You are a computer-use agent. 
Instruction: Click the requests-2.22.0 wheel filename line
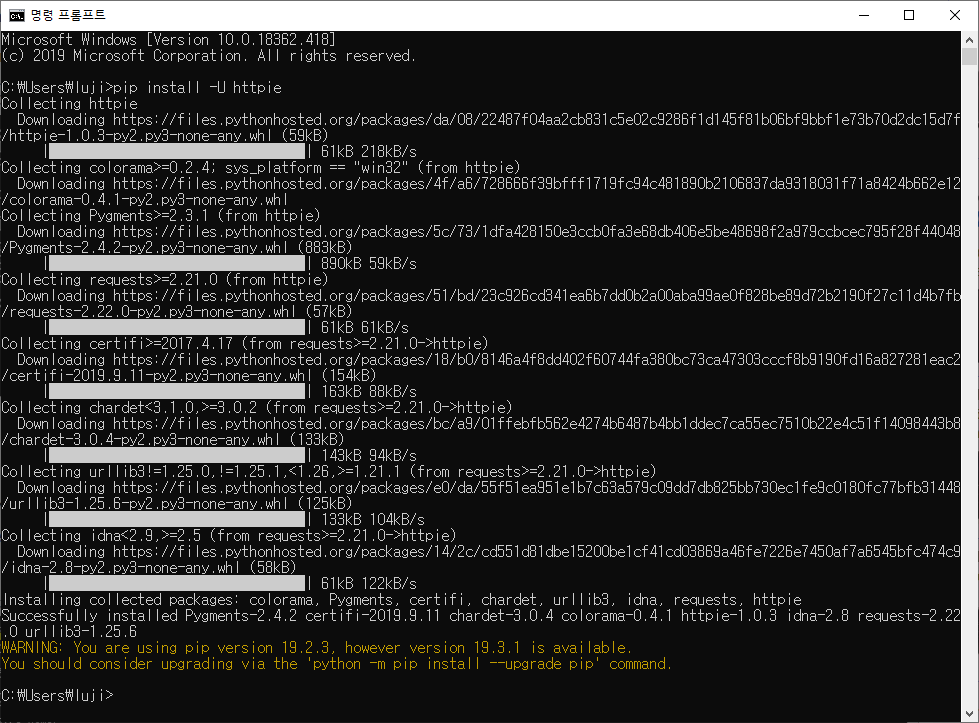pos(177,312)
